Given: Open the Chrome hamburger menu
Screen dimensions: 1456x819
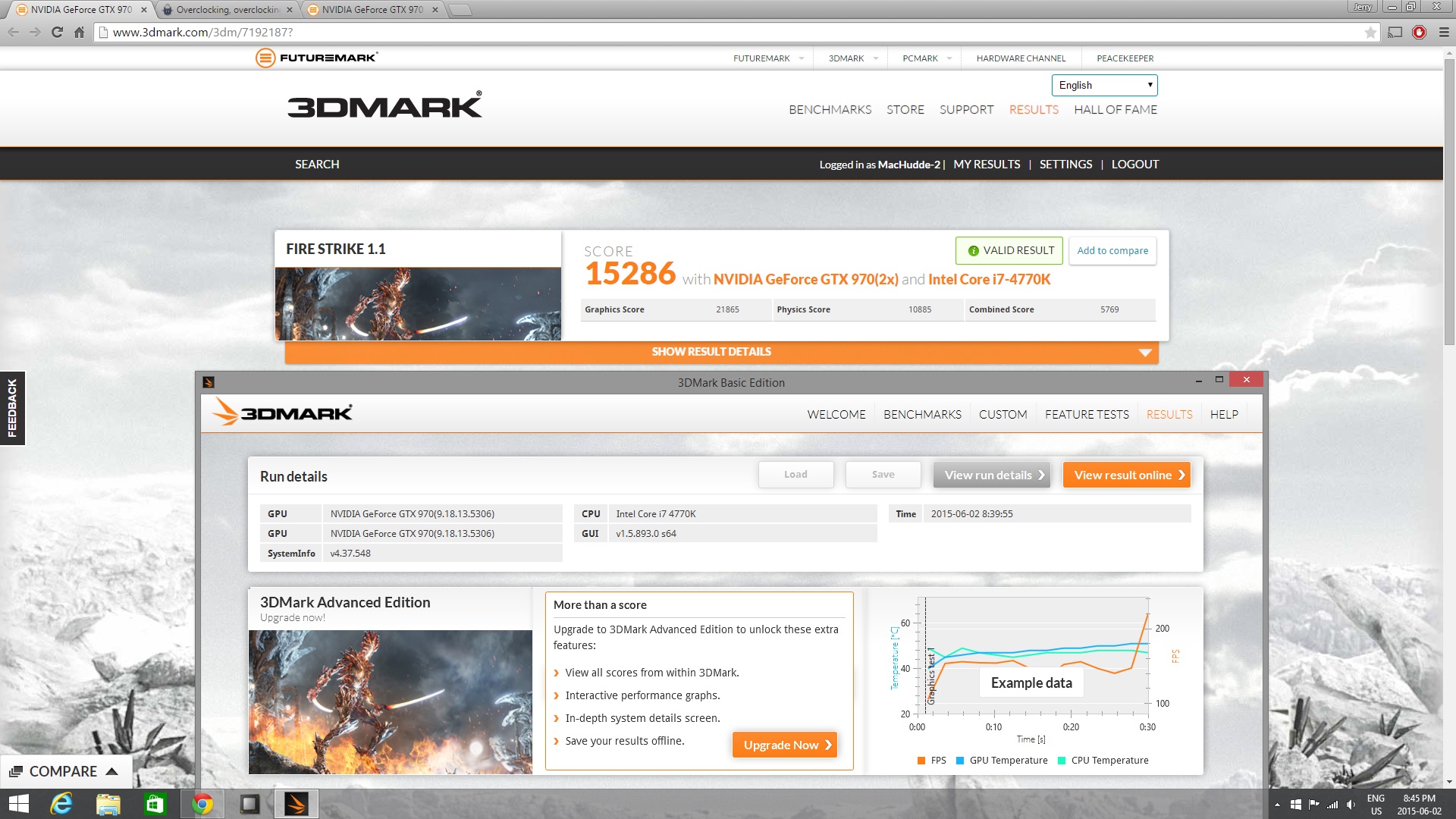Looking at the screenshot, I should click(1444, 32).
